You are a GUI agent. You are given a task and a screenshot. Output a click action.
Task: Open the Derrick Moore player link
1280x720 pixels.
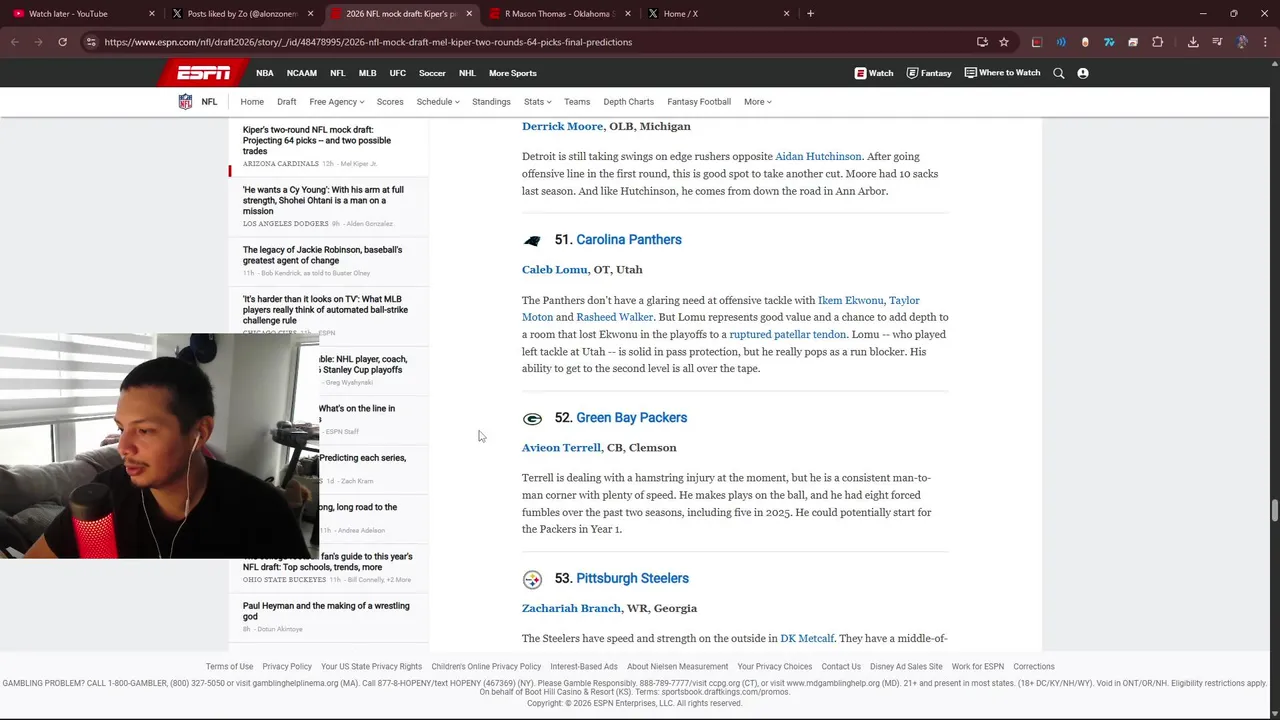click(562, 127)
